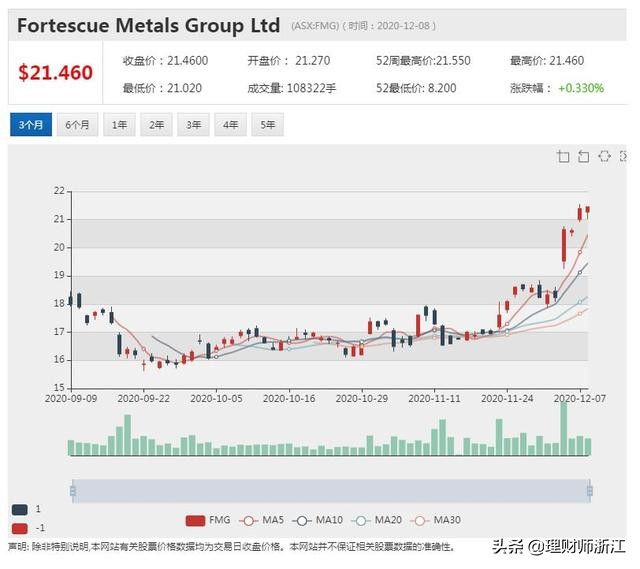The width and height of the screenshot is (640, 569).
Task: Select the 3个月 time range tab
Action: [31, 124]
